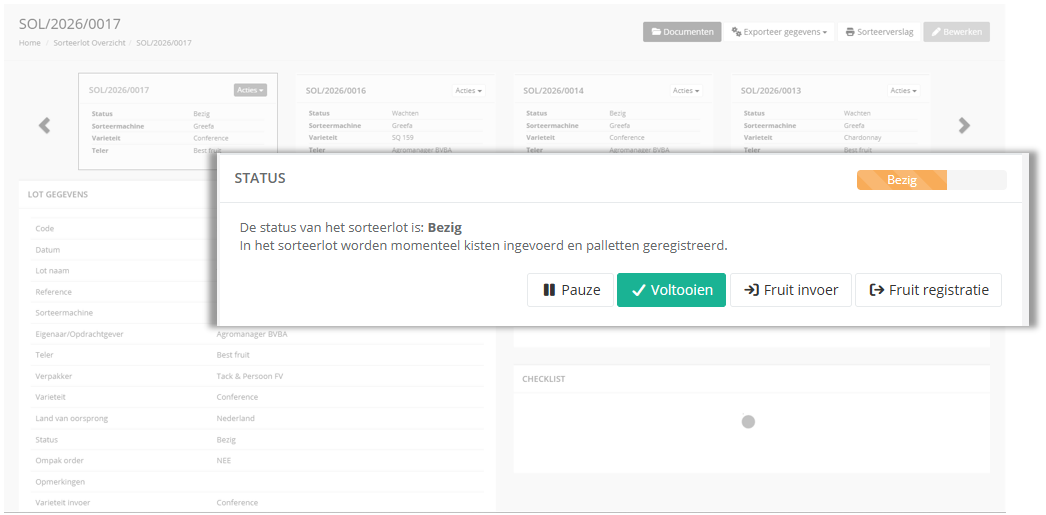This screenshot has height=515, width=1046.
Task: Open Documenten folder button
Action: click(x=682, y=32)
